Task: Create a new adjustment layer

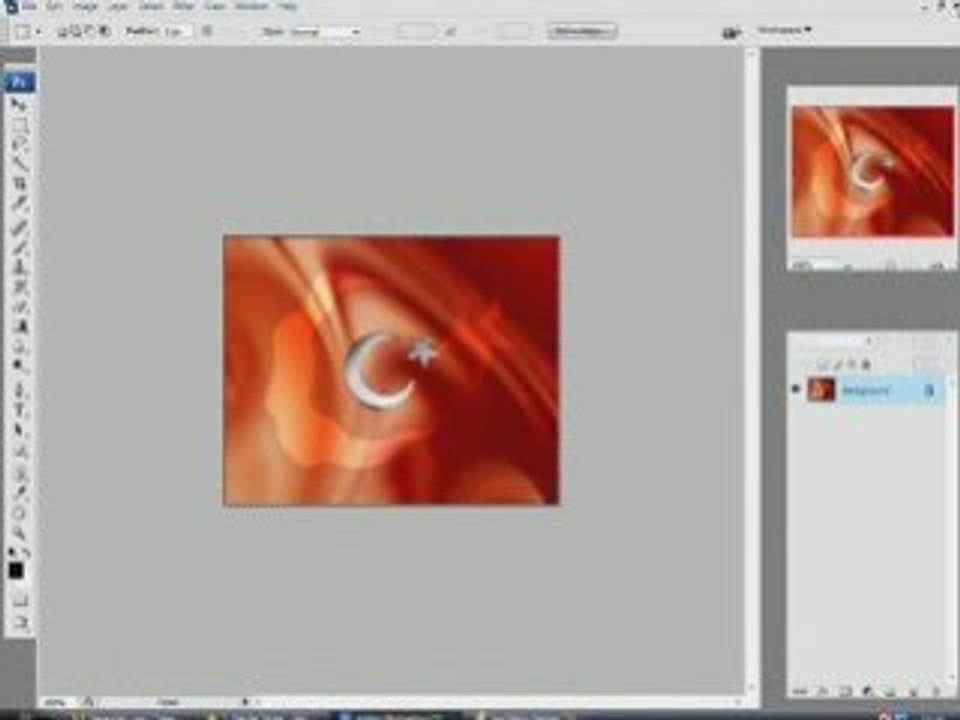Action: point(868,691)
